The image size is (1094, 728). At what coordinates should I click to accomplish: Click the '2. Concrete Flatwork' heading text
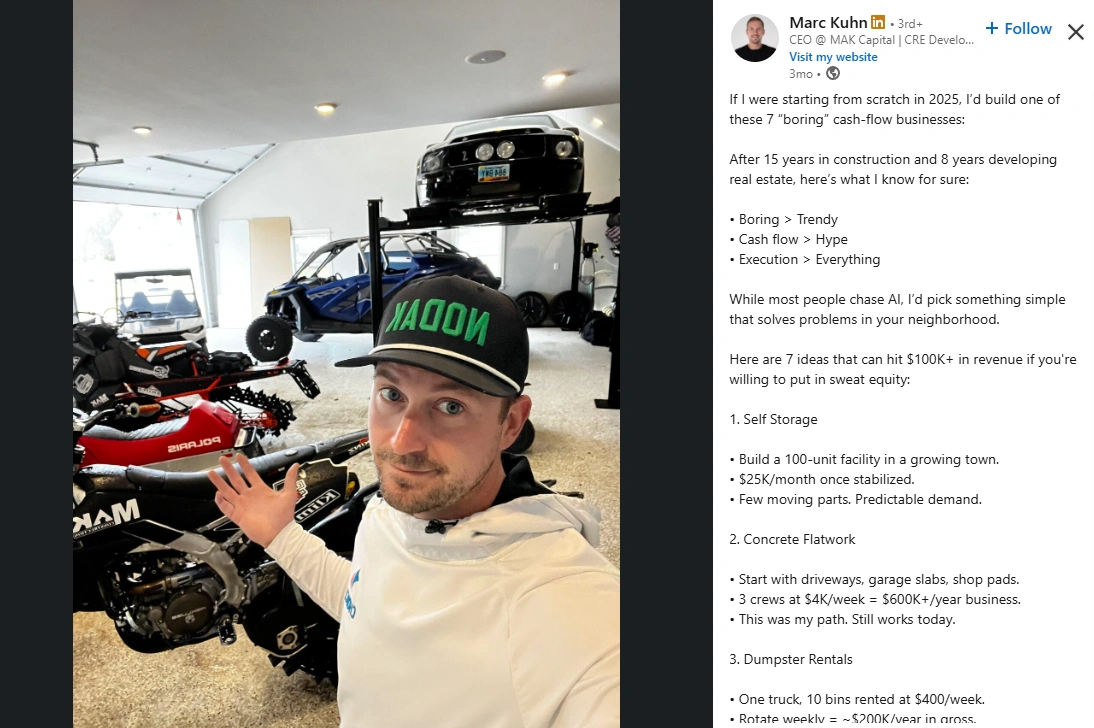[792, 540]
